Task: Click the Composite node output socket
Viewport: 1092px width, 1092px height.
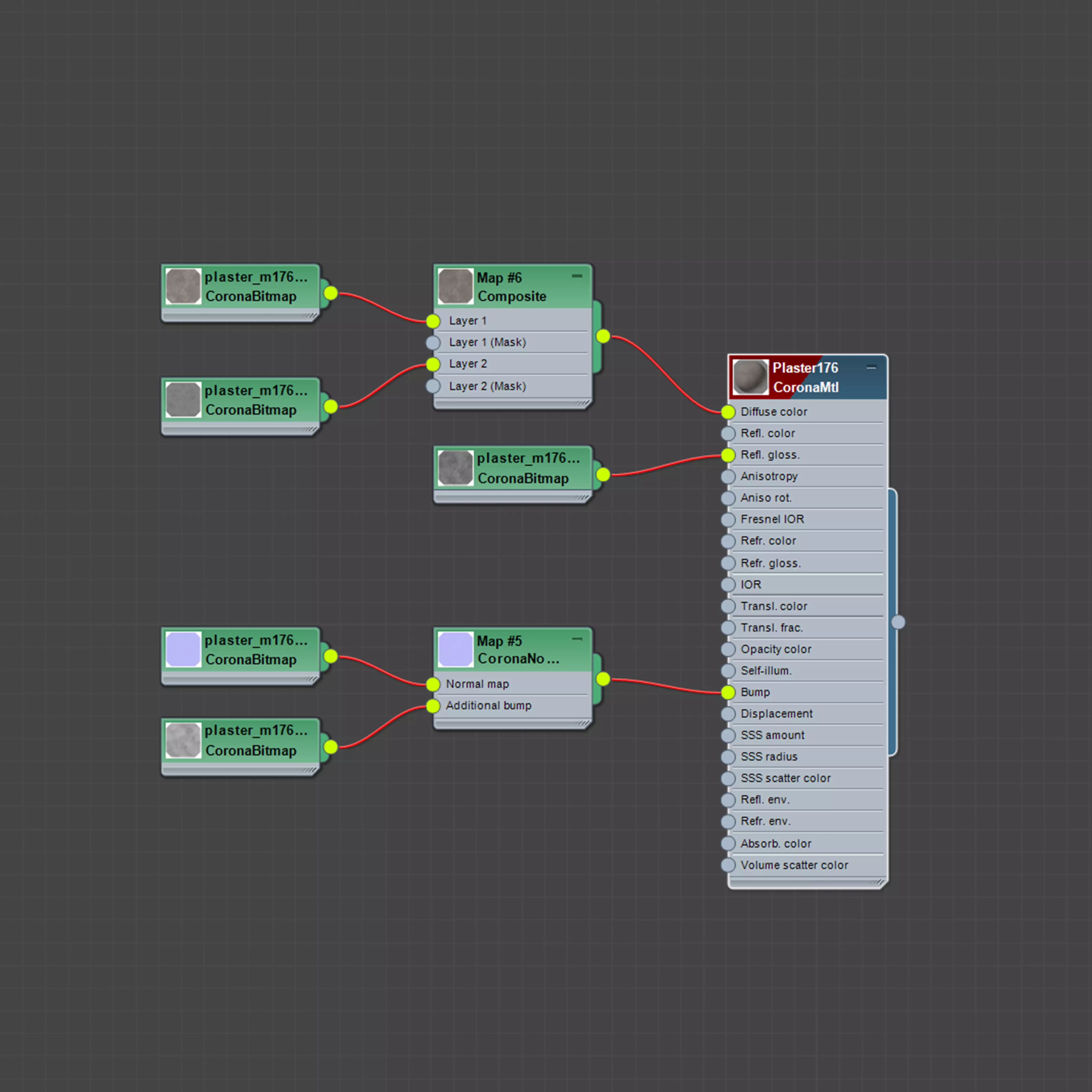Action: tap(603, 336)
